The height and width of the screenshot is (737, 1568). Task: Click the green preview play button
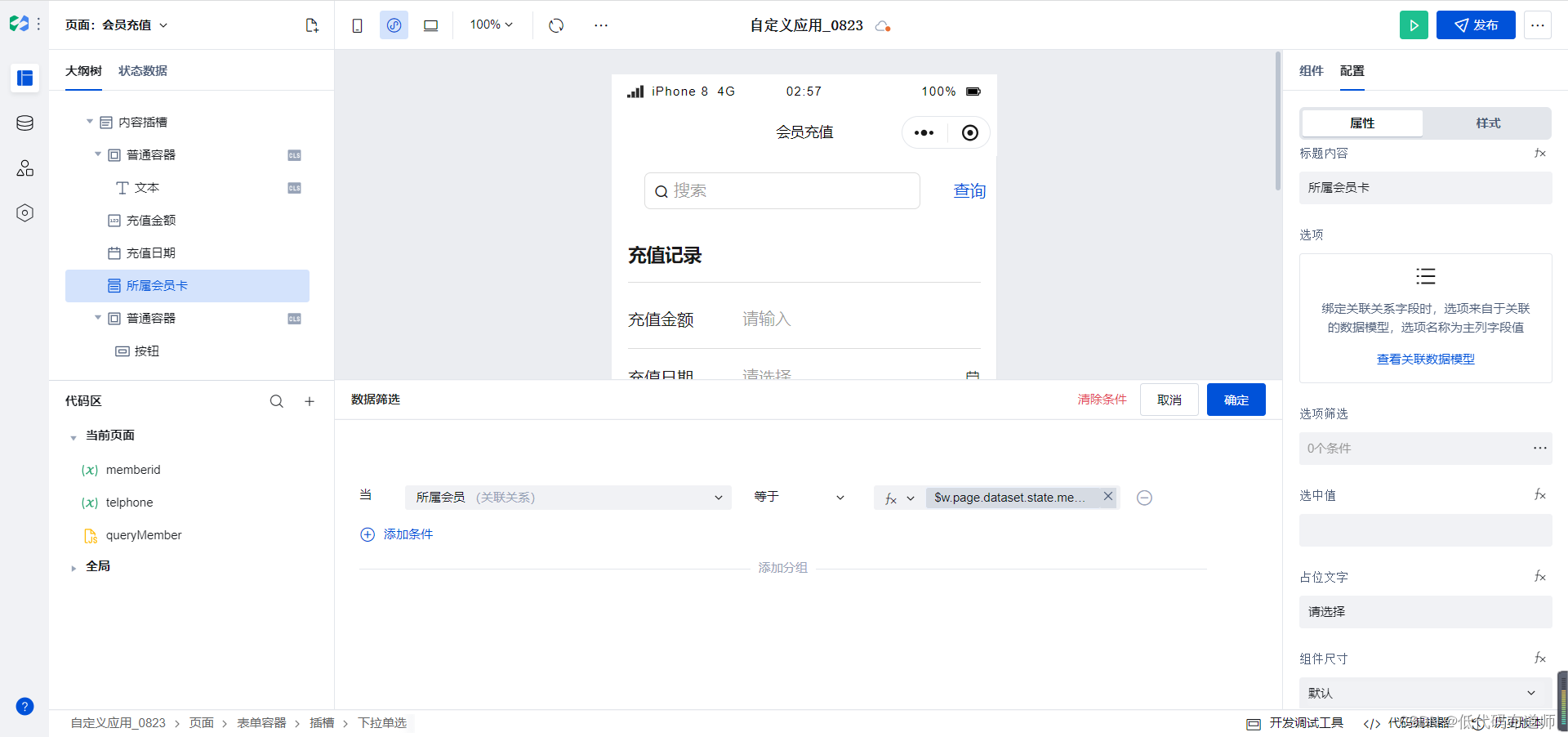pyautogui.click(x=1414, y=25)
